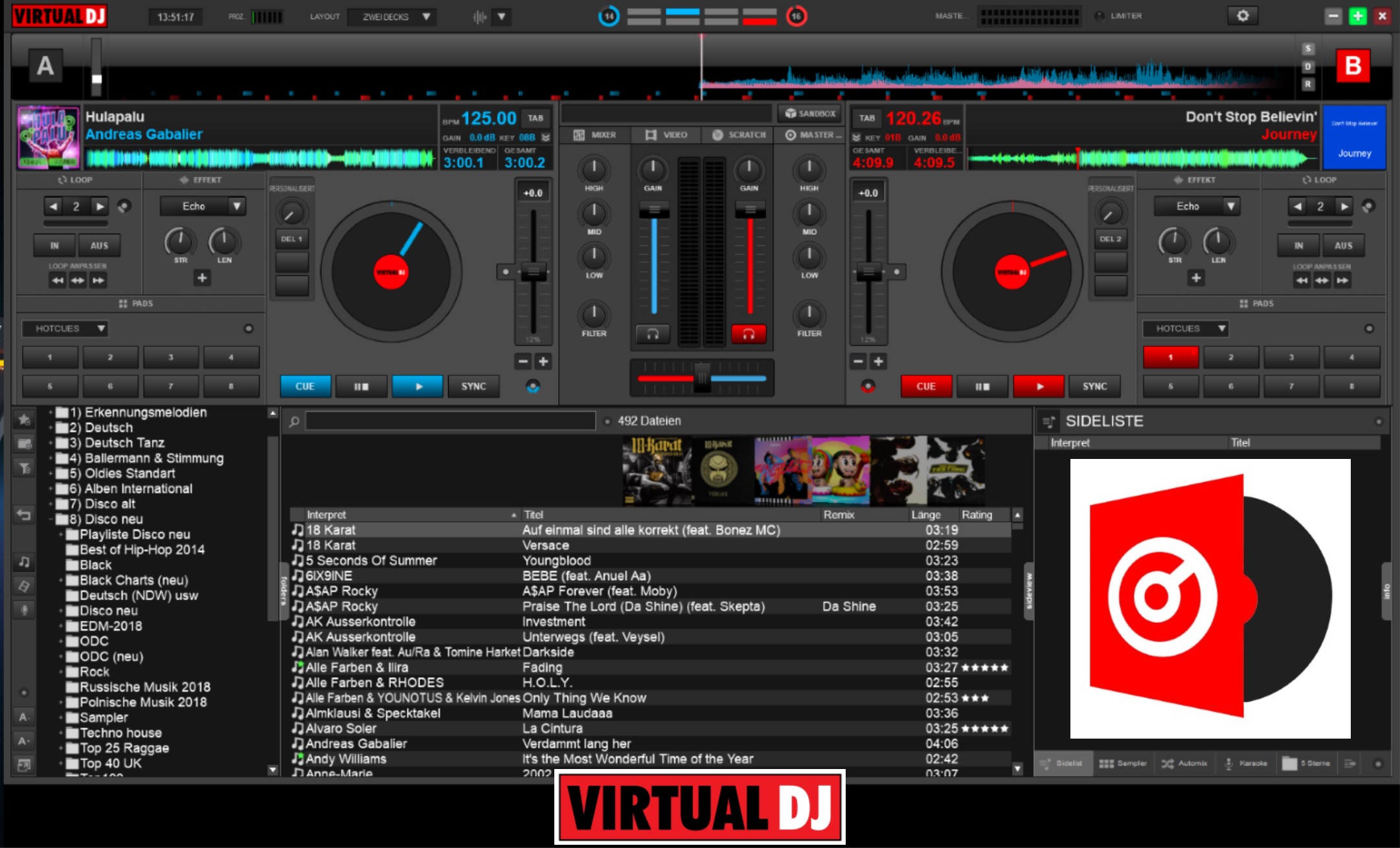Click deck B loop AUS button
The width and height of the screenshot is (1400, 848).
(1343, 246)
